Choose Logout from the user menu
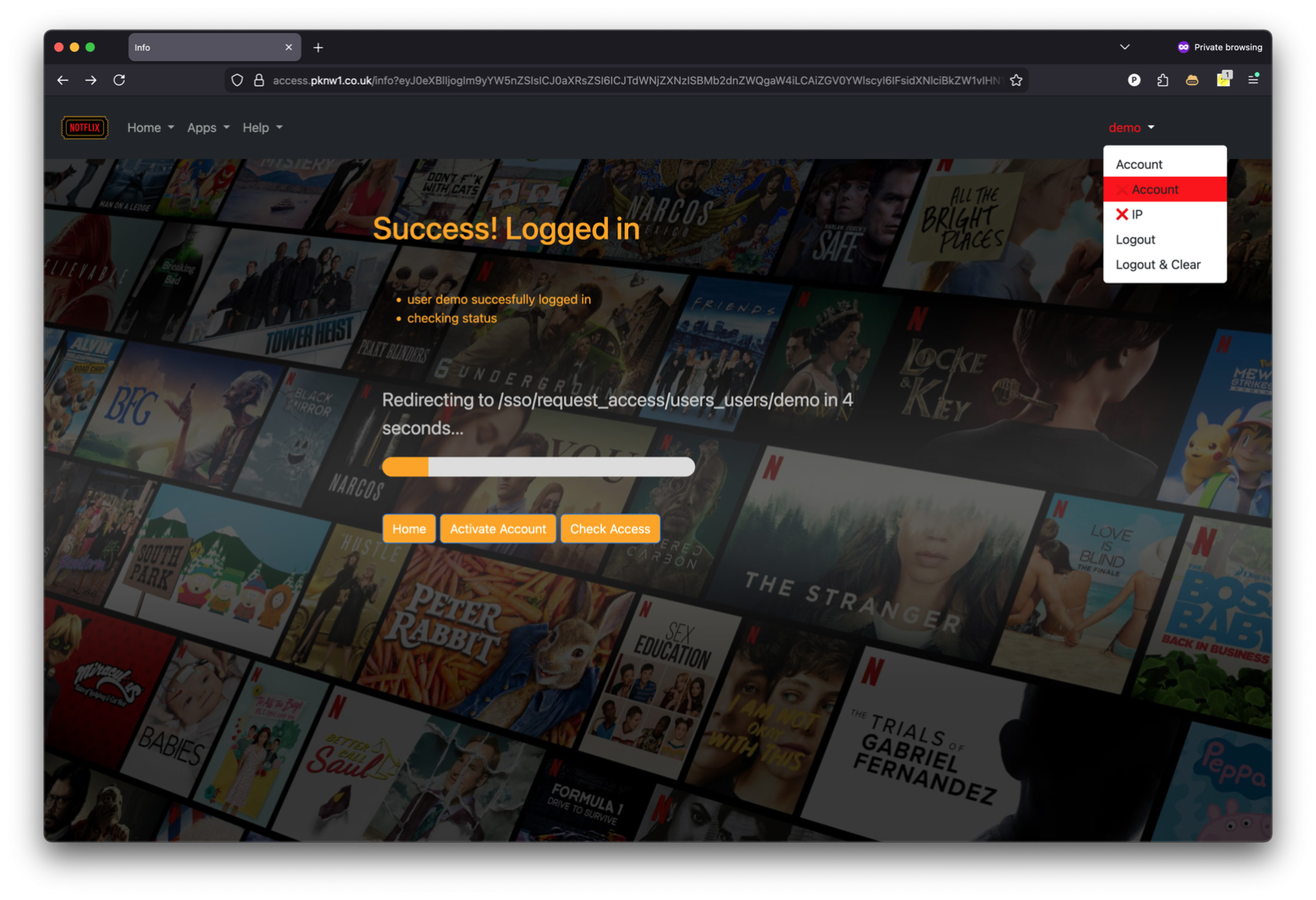Viewport: 1316px width, 900px height. [1165, 240]
